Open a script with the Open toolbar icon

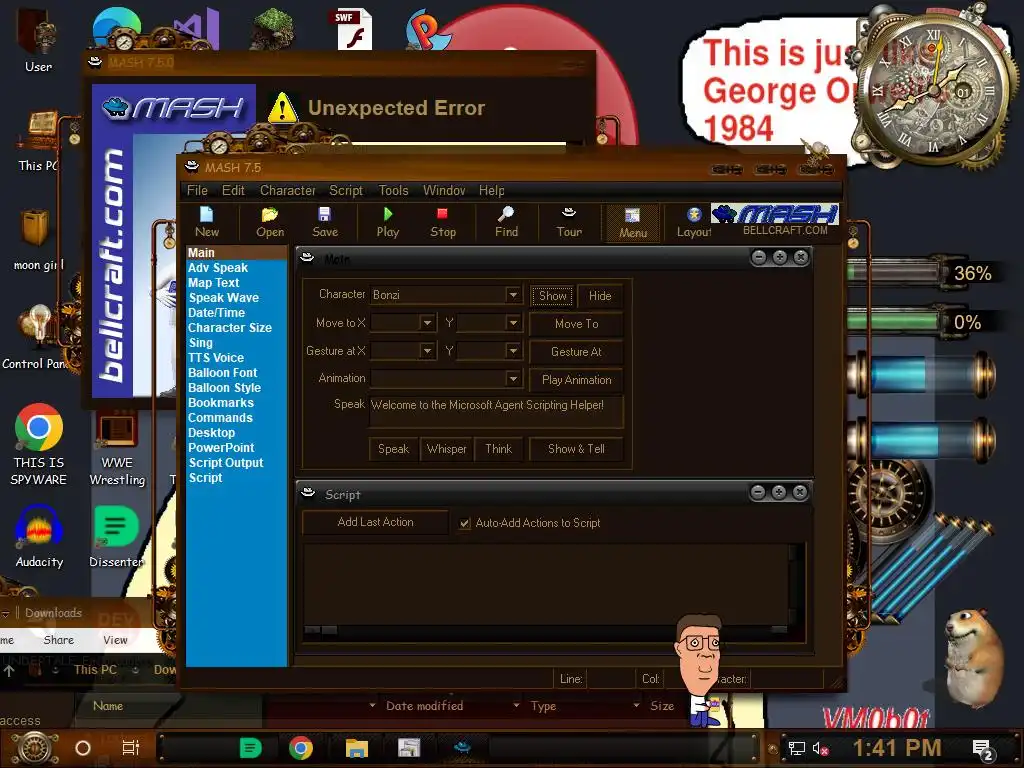click(x=270, y=222)
